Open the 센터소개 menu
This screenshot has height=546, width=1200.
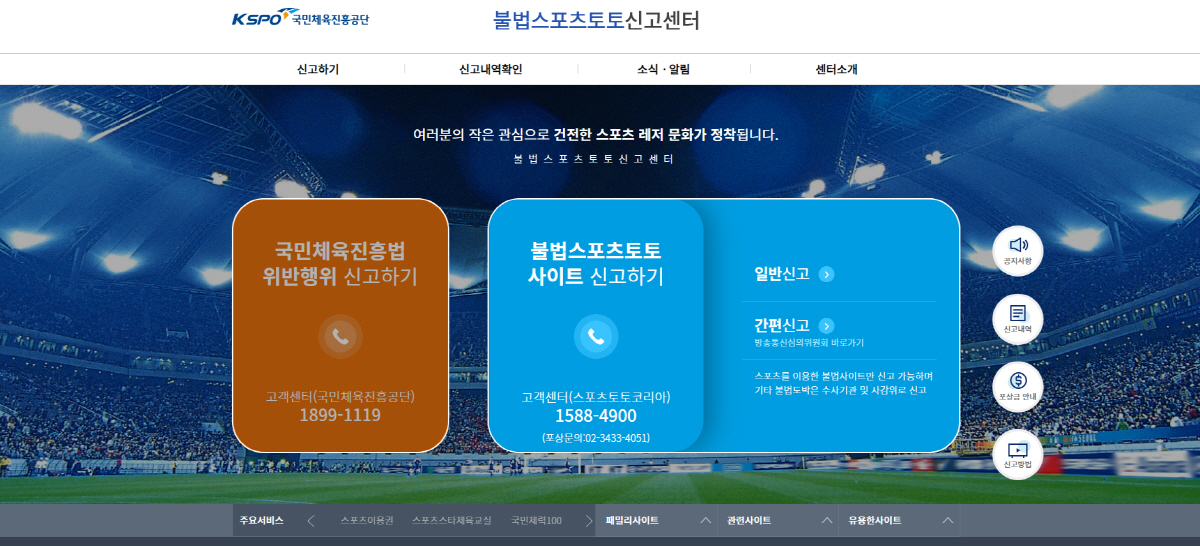(836, 69)
